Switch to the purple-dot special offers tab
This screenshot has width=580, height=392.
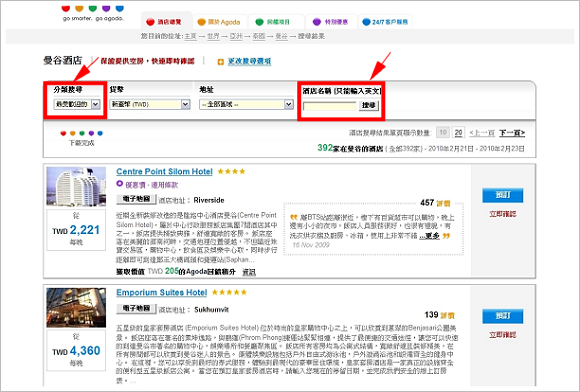[x=330, y=22]
